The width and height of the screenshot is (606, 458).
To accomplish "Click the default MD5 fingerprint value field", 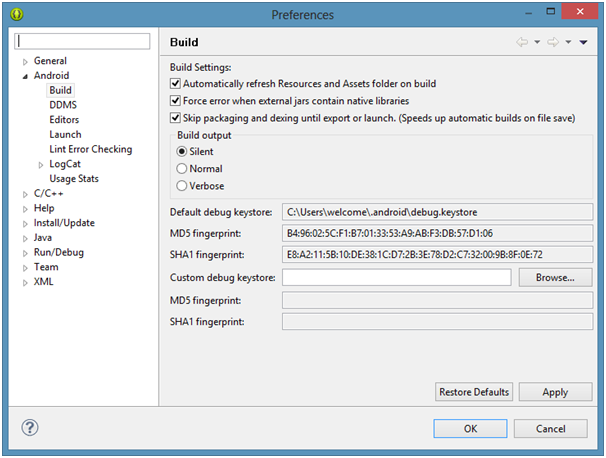I will [437, 233].
